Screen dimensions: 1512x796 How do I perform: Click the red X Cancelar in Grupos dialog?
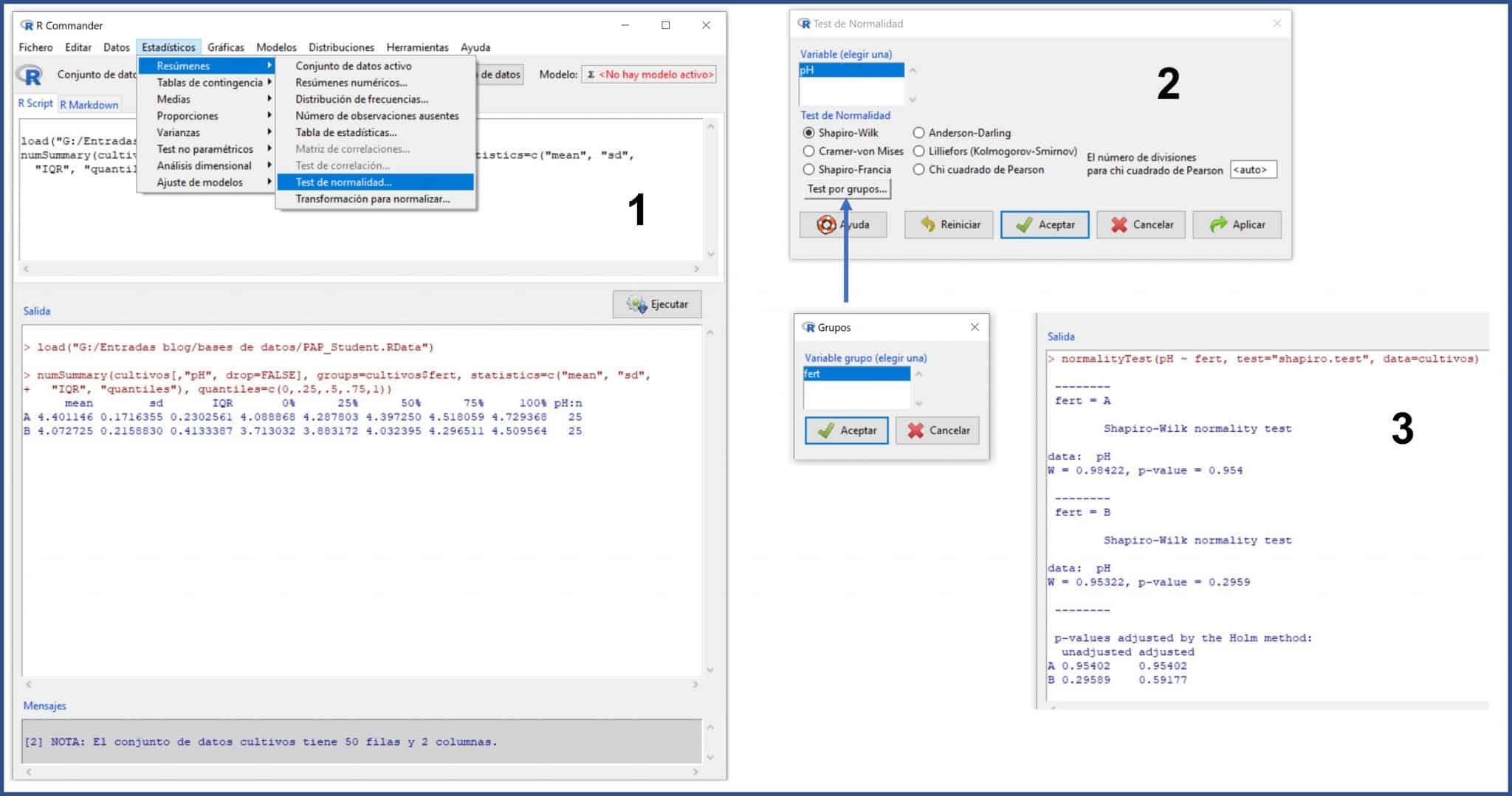point(915,430)
